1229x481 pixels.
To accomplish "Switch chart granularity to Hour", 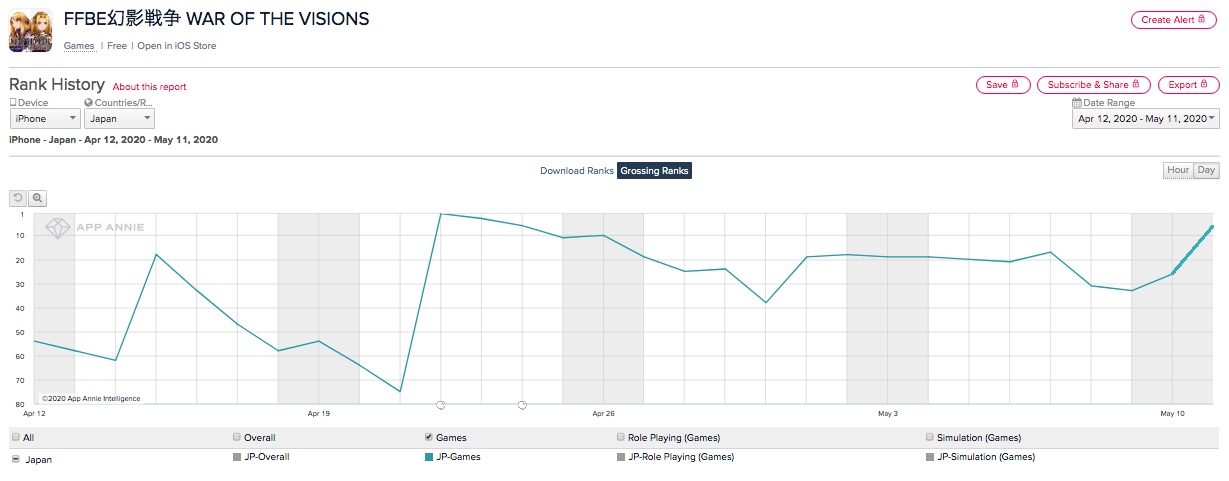I will [x=1178, y=170].
